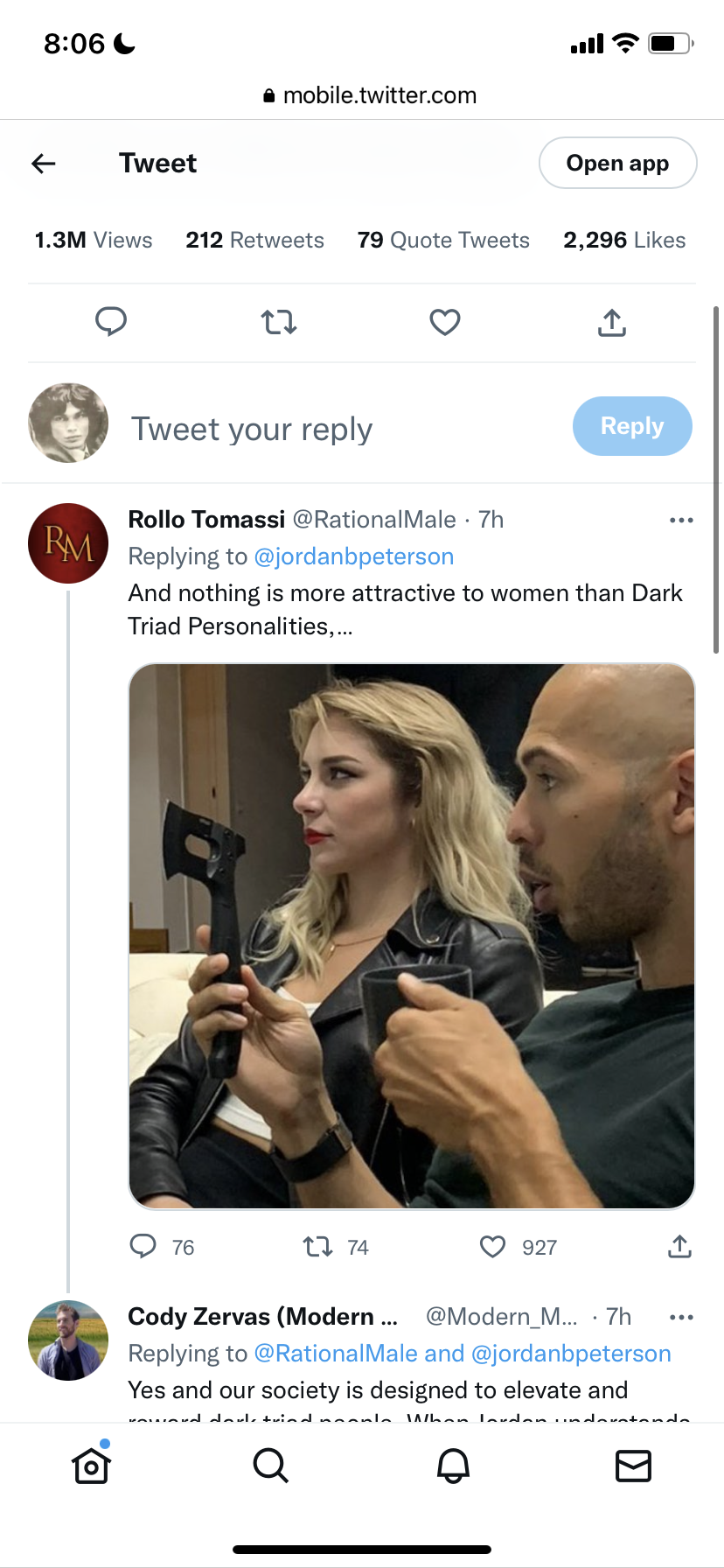The image size is (724, 1568).
Task: Click the blue Reply button
Action: pyautogui.click(x=632, y=426)
